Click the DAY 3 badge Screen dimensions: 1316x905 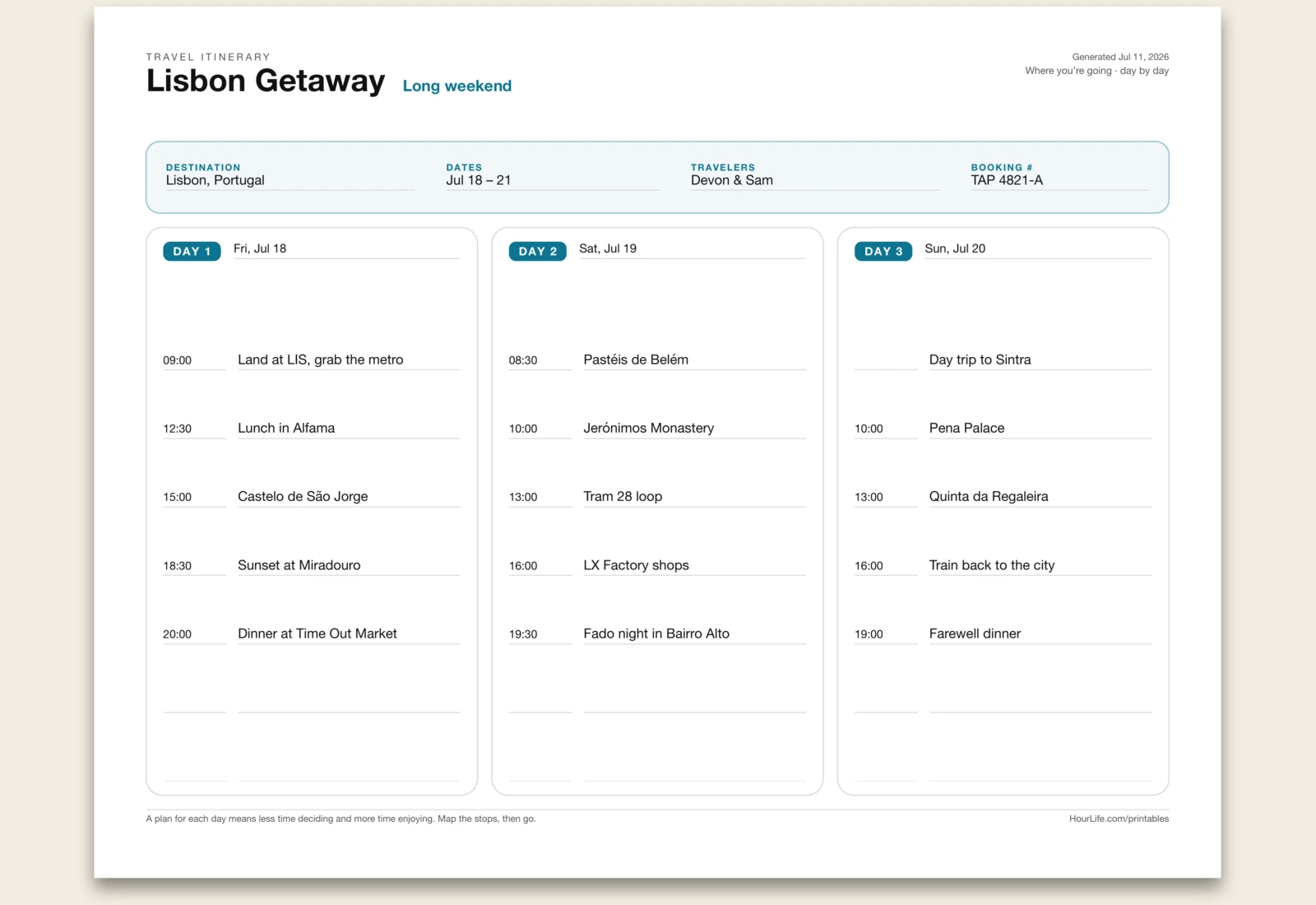(883, 251)
